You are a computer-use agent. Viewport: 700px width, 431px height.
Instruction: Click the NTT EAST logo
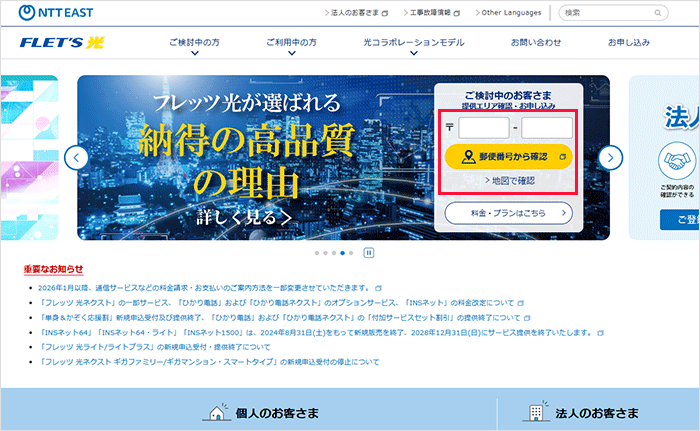click(x=56, y=13)
